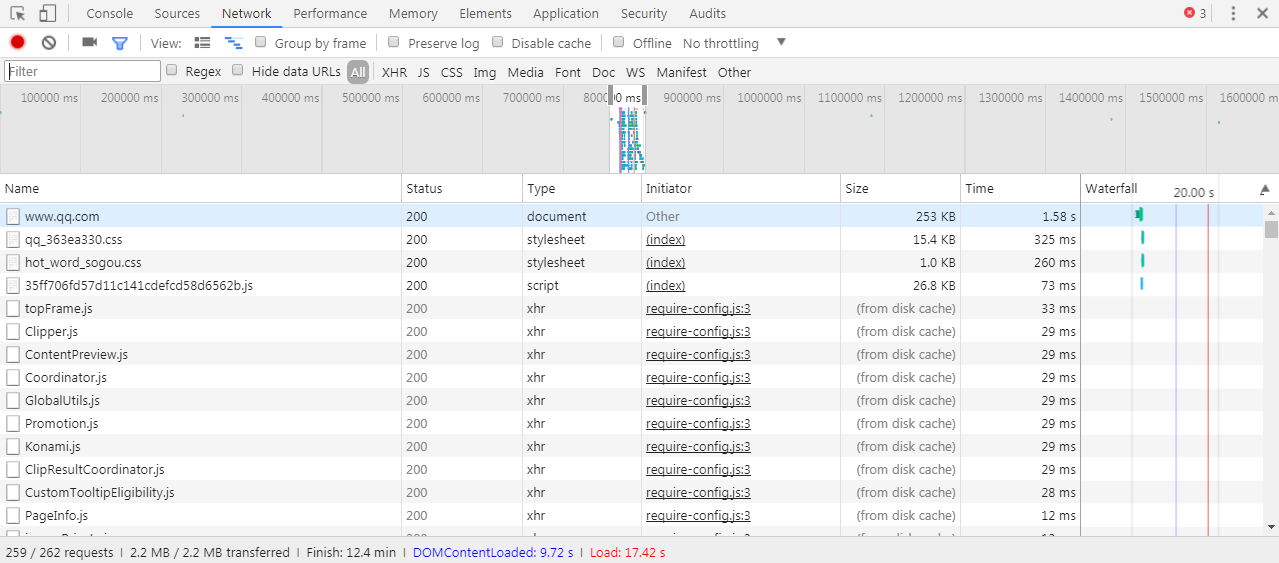This screenshot has width=1279, height=563.
Task: Sort by the Time column header
Action: coord(1020,188)
